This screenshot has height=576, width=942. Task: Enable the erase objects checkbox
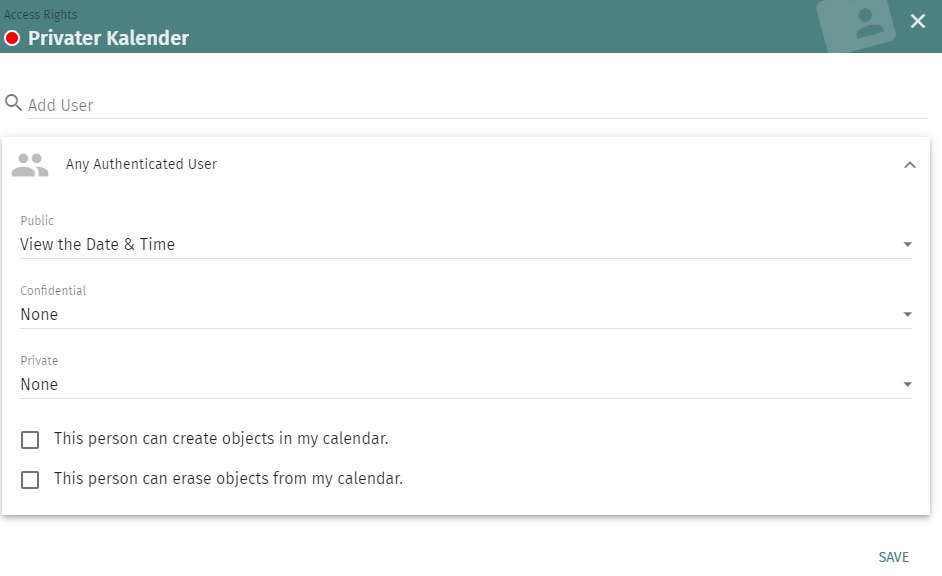click(x=30, y=480)
